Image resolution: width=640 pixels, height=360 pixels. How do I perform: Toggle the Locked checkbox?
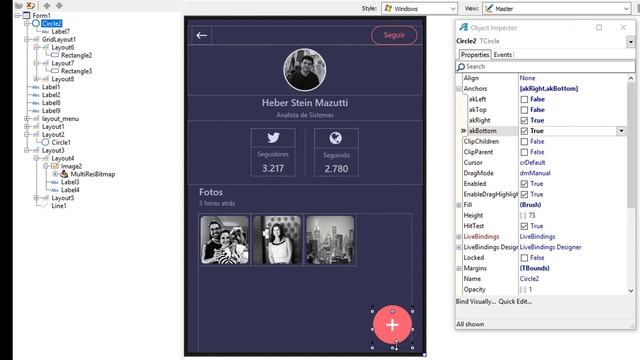tap(524, 258)
